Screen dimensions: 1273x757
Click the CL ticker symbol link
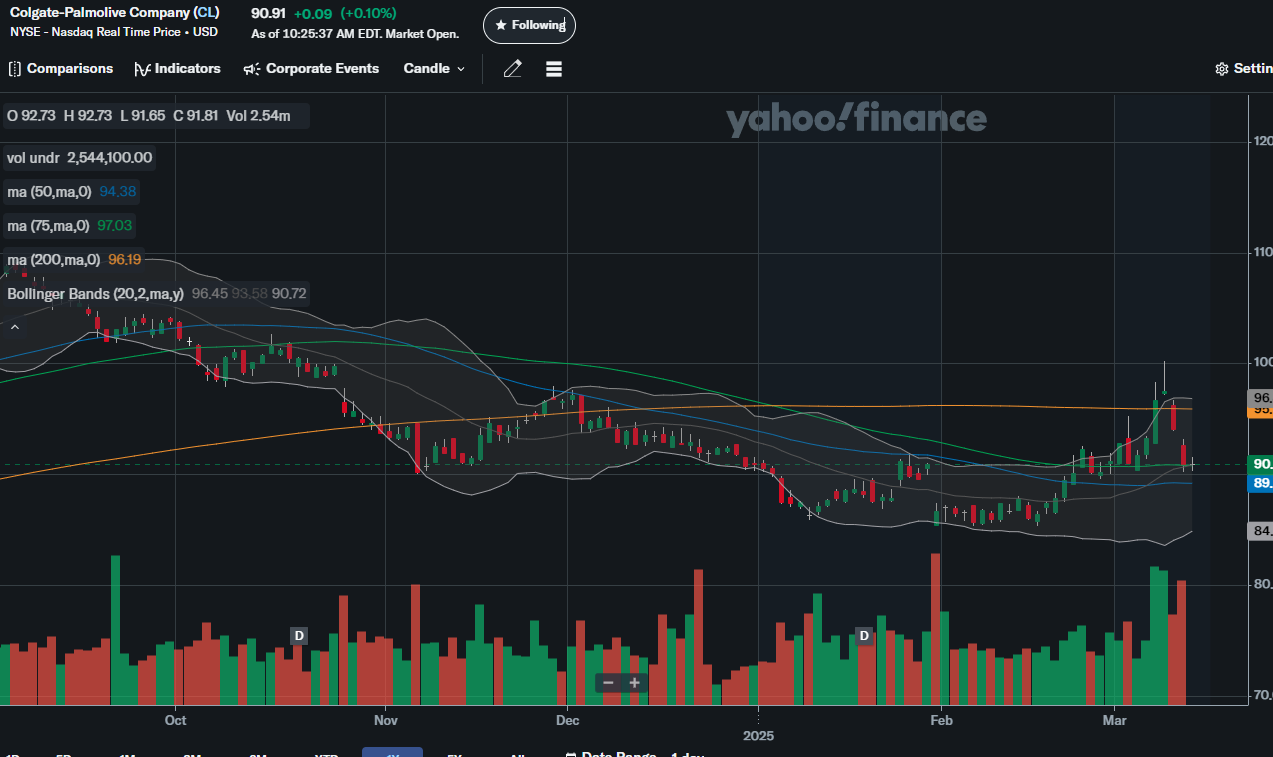click(205, 13)
